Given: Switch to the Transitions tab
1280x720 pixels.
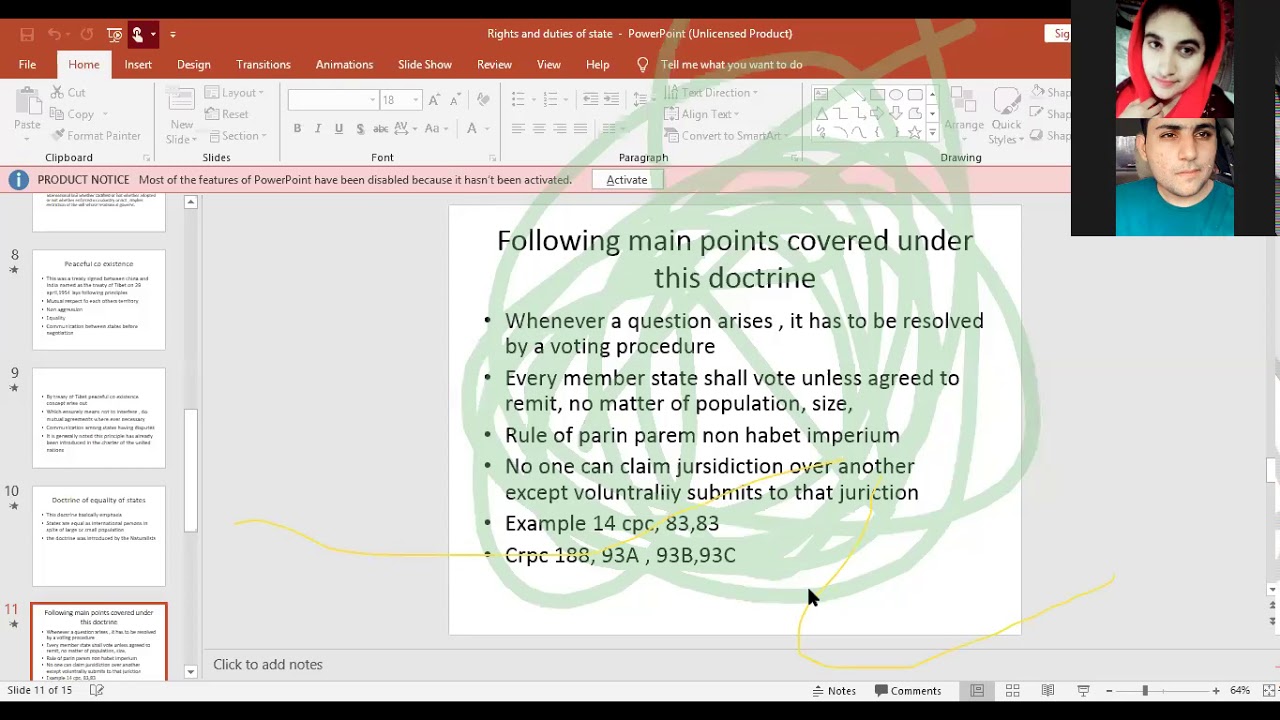Looking at the screenshot, I should tap(263, 64).
